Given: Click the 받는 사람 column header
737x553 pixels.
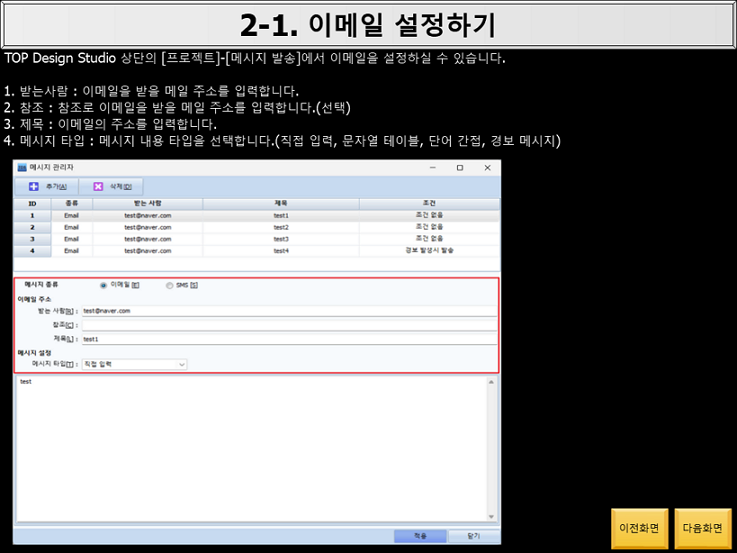Looking at the screenshot, I should pos(148,203).
